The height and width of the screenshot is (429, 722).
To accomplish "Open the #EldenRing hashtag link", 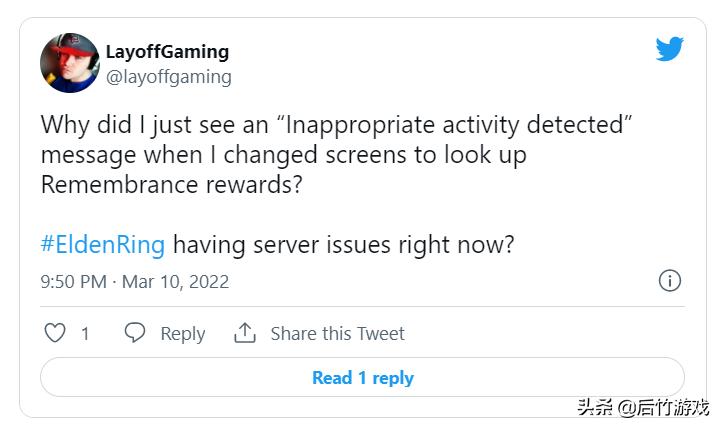I will (x=102, y=244).
